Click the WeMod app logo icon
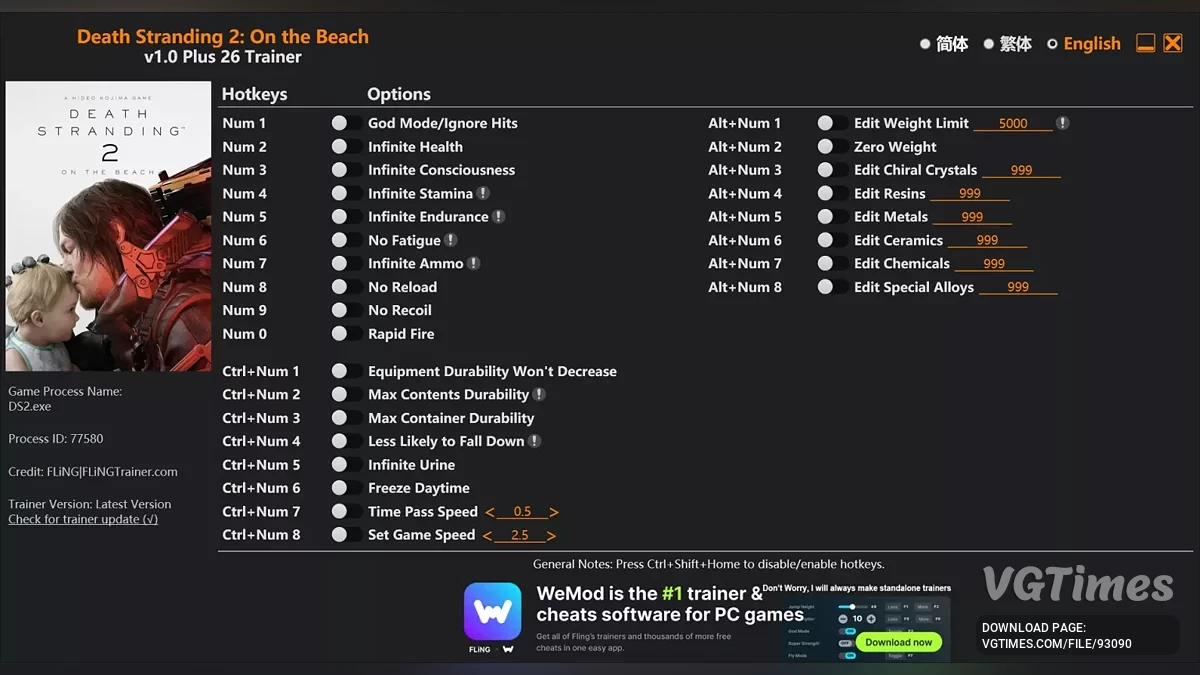Image resolution: width=1200 pixels, height=675 pixels. (492, 612)
